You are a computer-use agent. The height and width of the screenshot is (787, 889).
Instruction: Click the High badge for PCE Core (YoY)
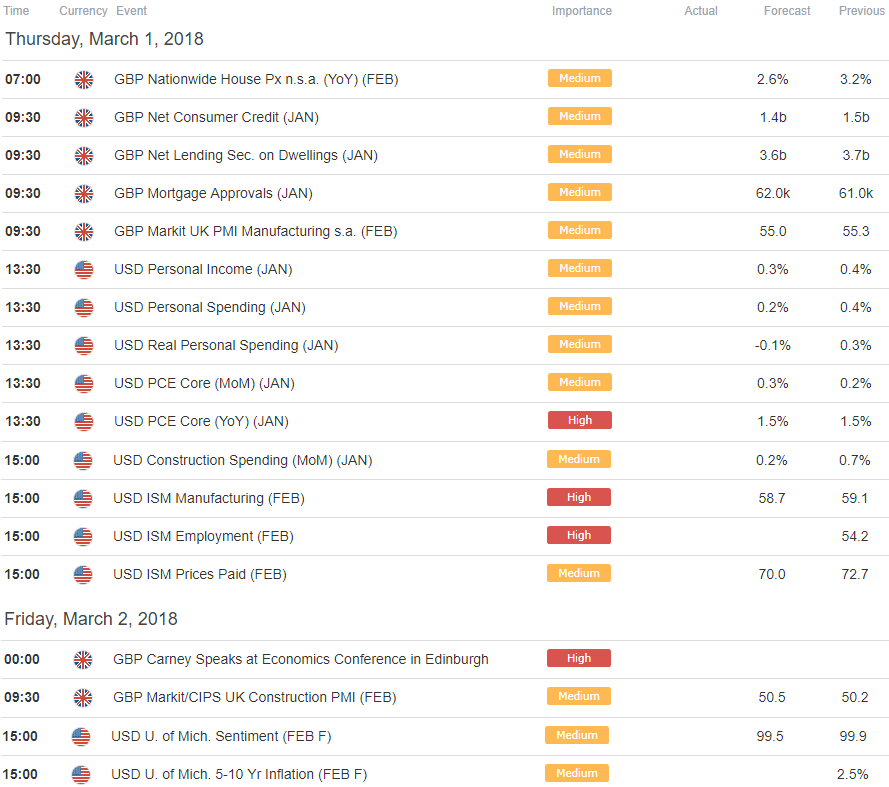[x=579, y=420]
